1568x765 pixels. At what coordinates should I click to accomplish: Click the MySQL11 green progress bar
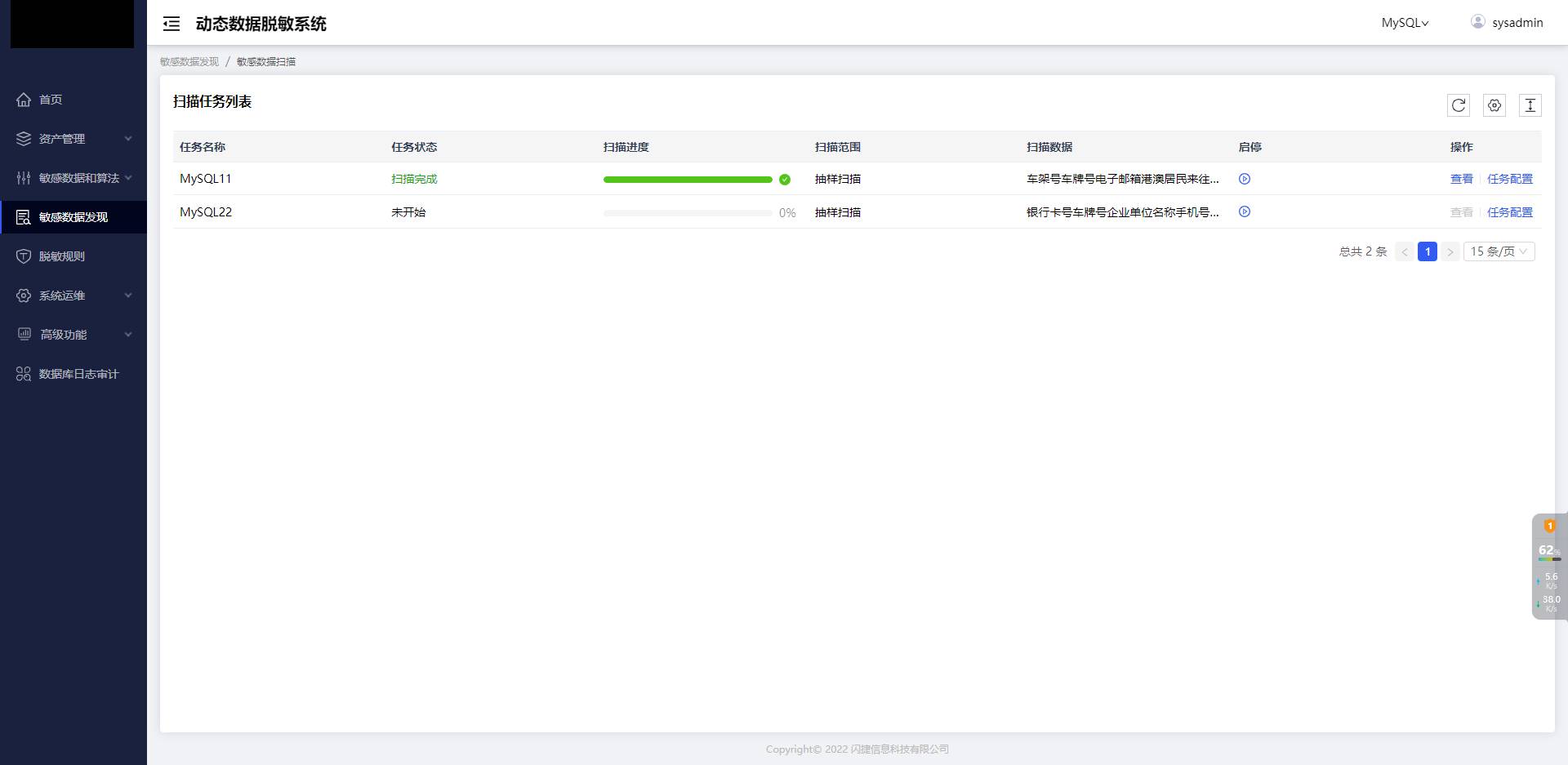(688, 180)
